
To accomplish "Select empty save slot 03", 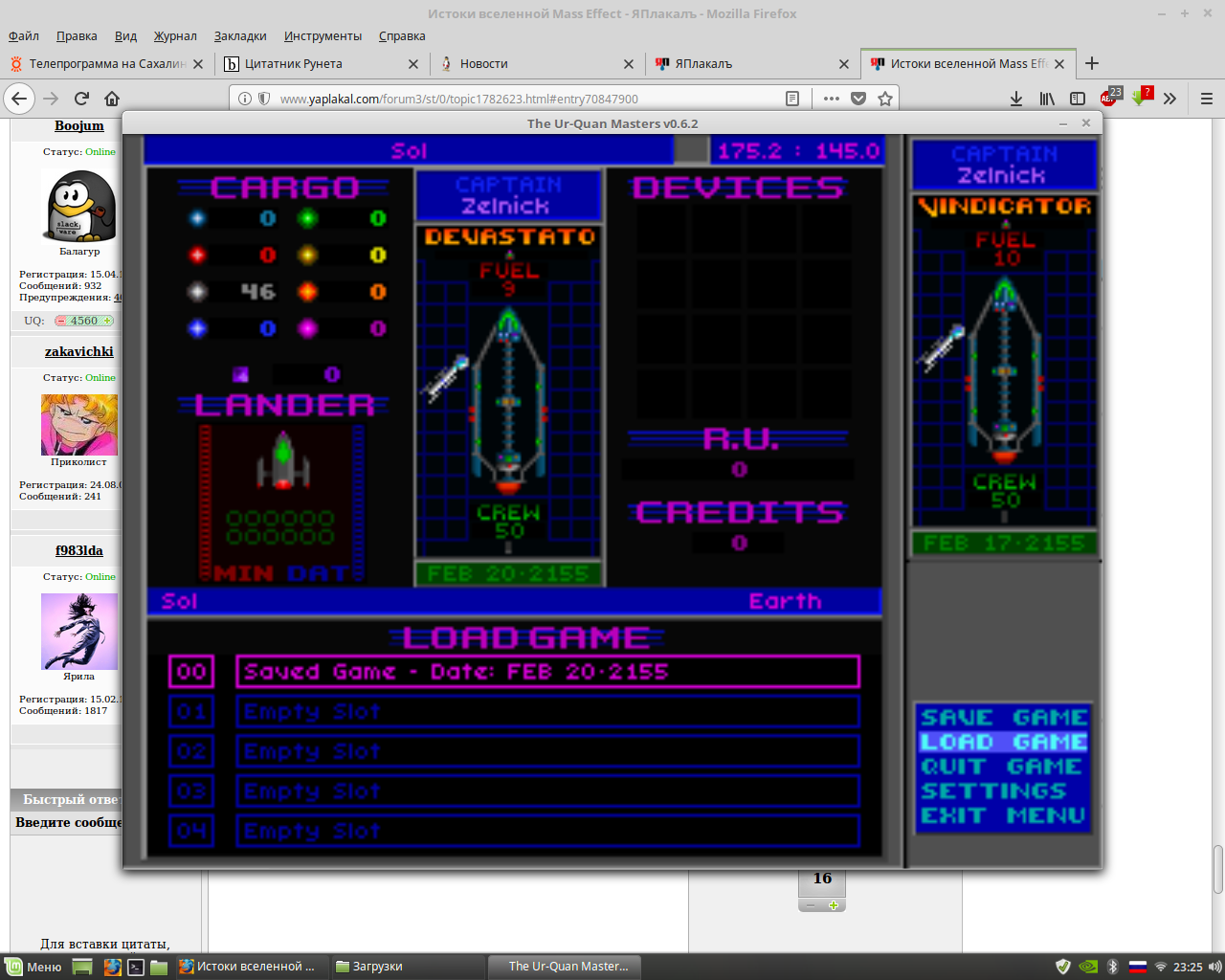I will click(x=547, y=791).
